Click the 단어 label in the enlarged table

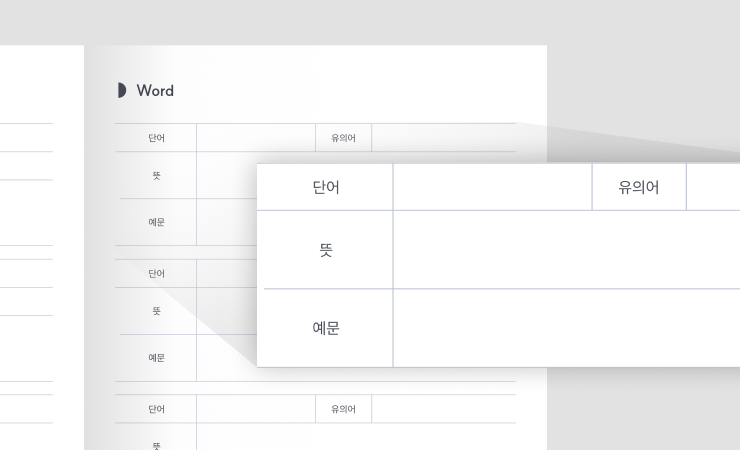(x=325, y=187)
